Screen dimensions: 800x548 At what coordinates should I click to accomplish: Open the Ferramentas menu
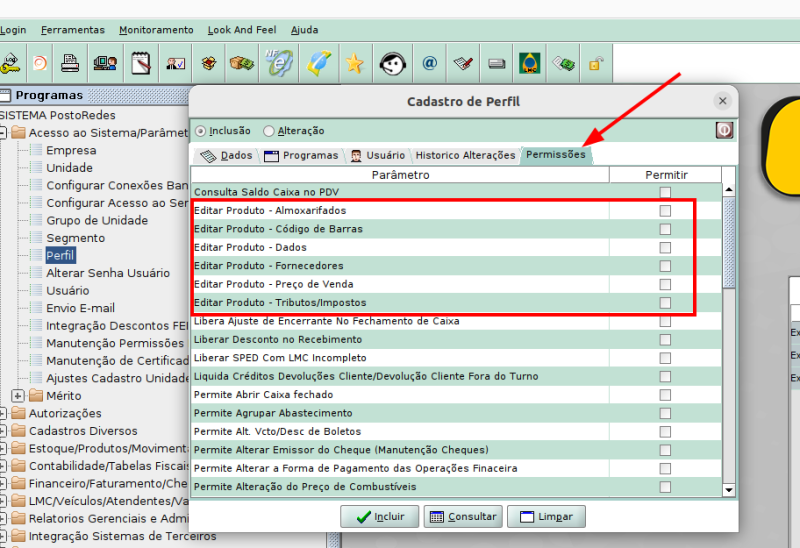(72, 30)
